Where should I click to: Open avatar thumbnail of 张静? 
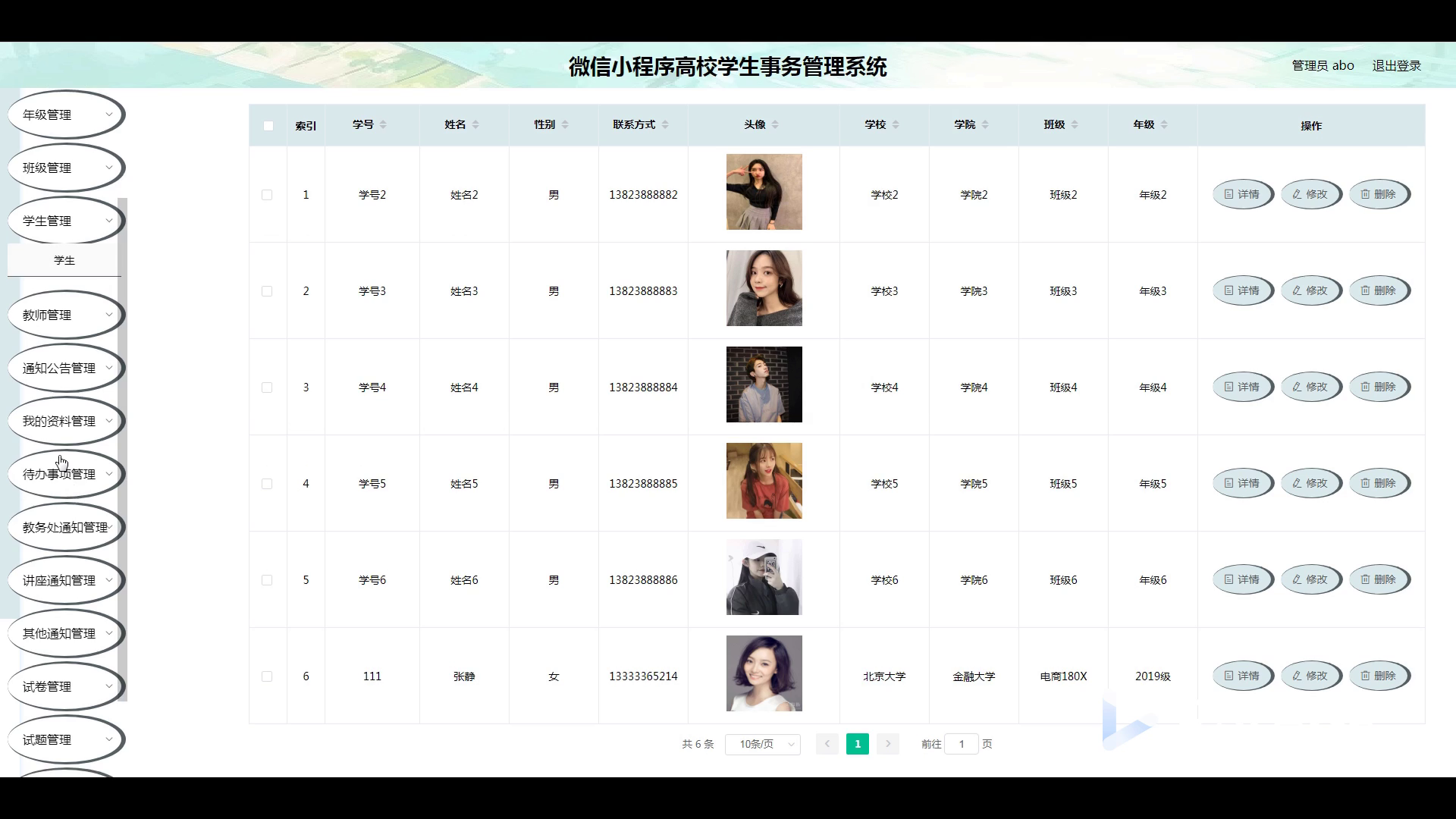coord(764,673)
